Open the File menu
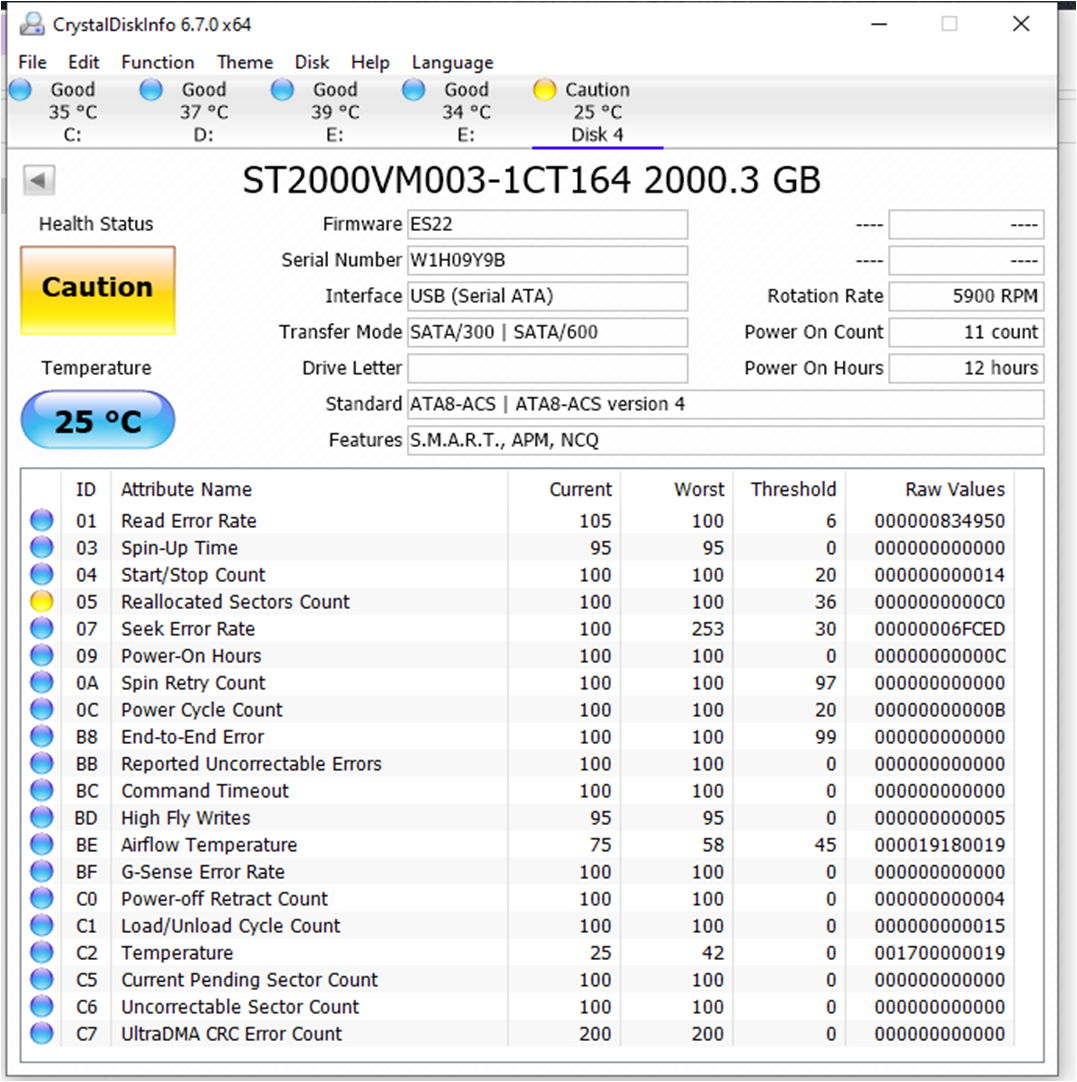The width and height of the screenshot is (1077, 1082). pyautogui.click(x=32, y=62)
